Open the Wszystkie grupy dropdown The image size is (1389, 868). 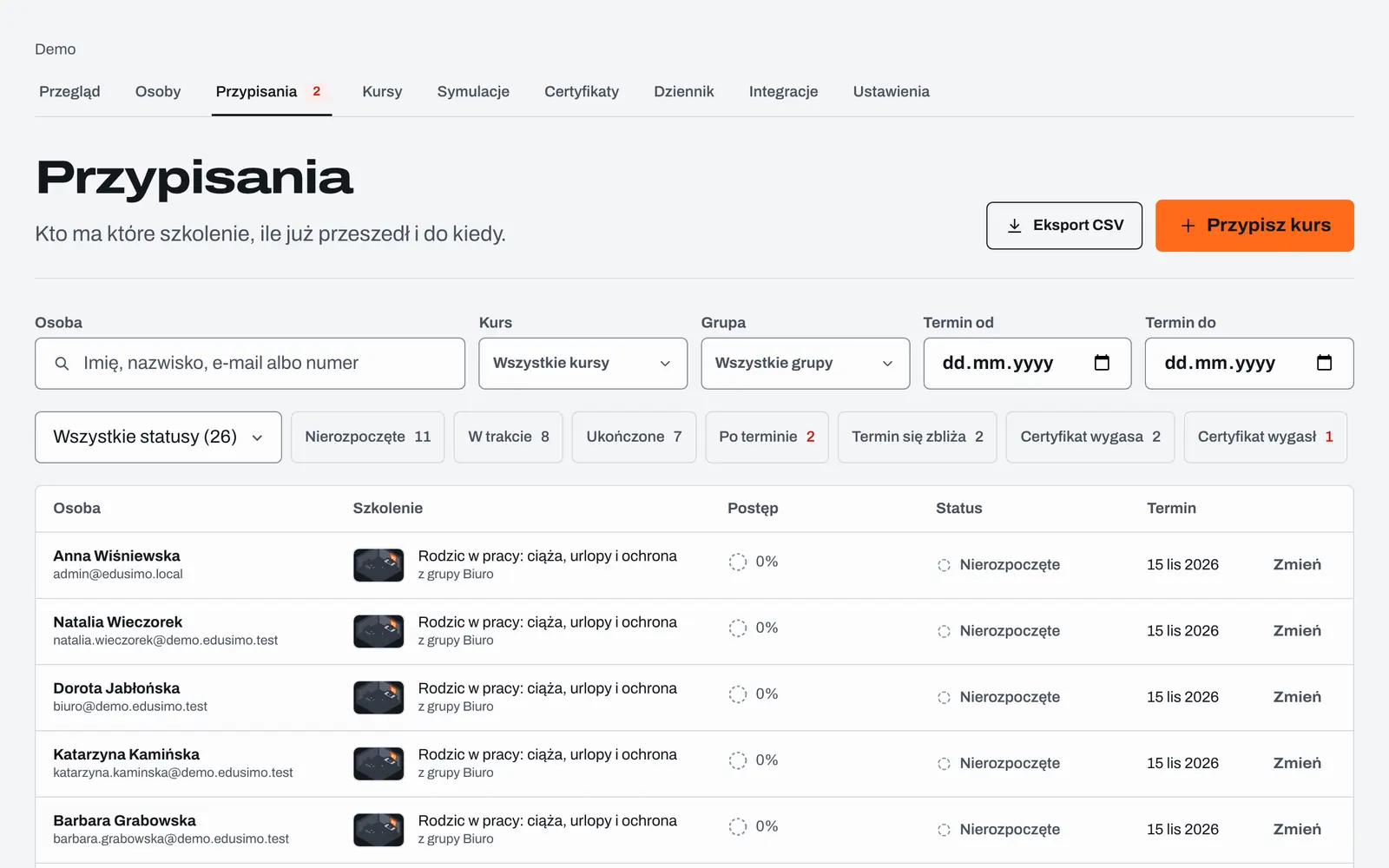click(x=805, y=363)
